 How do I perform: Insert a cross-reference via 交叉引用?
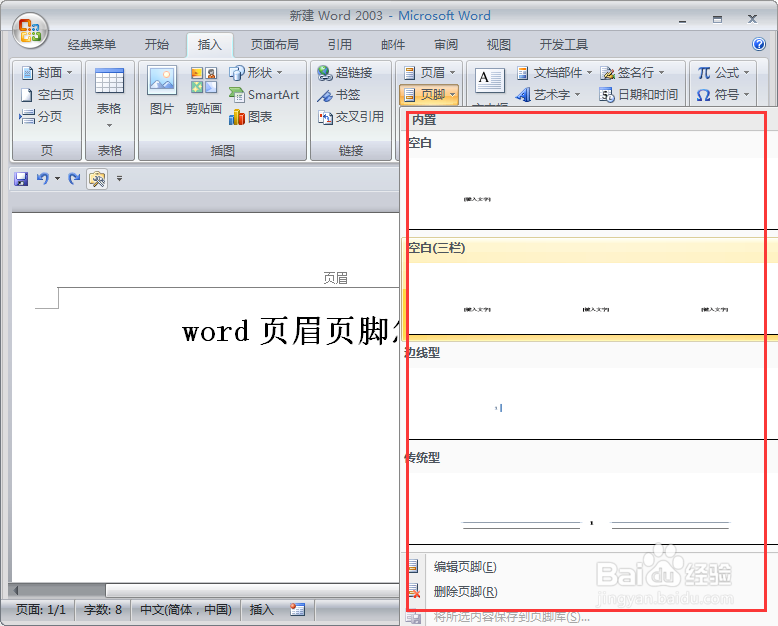(x=351, y=117)
